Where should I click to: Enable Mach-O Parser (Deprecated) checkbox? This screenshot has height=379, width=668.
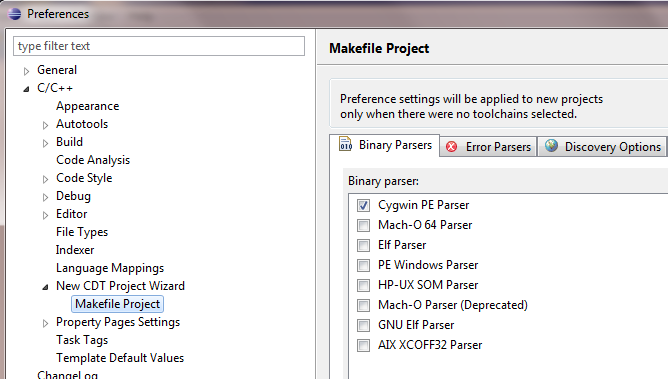click(x=363, y=305)
